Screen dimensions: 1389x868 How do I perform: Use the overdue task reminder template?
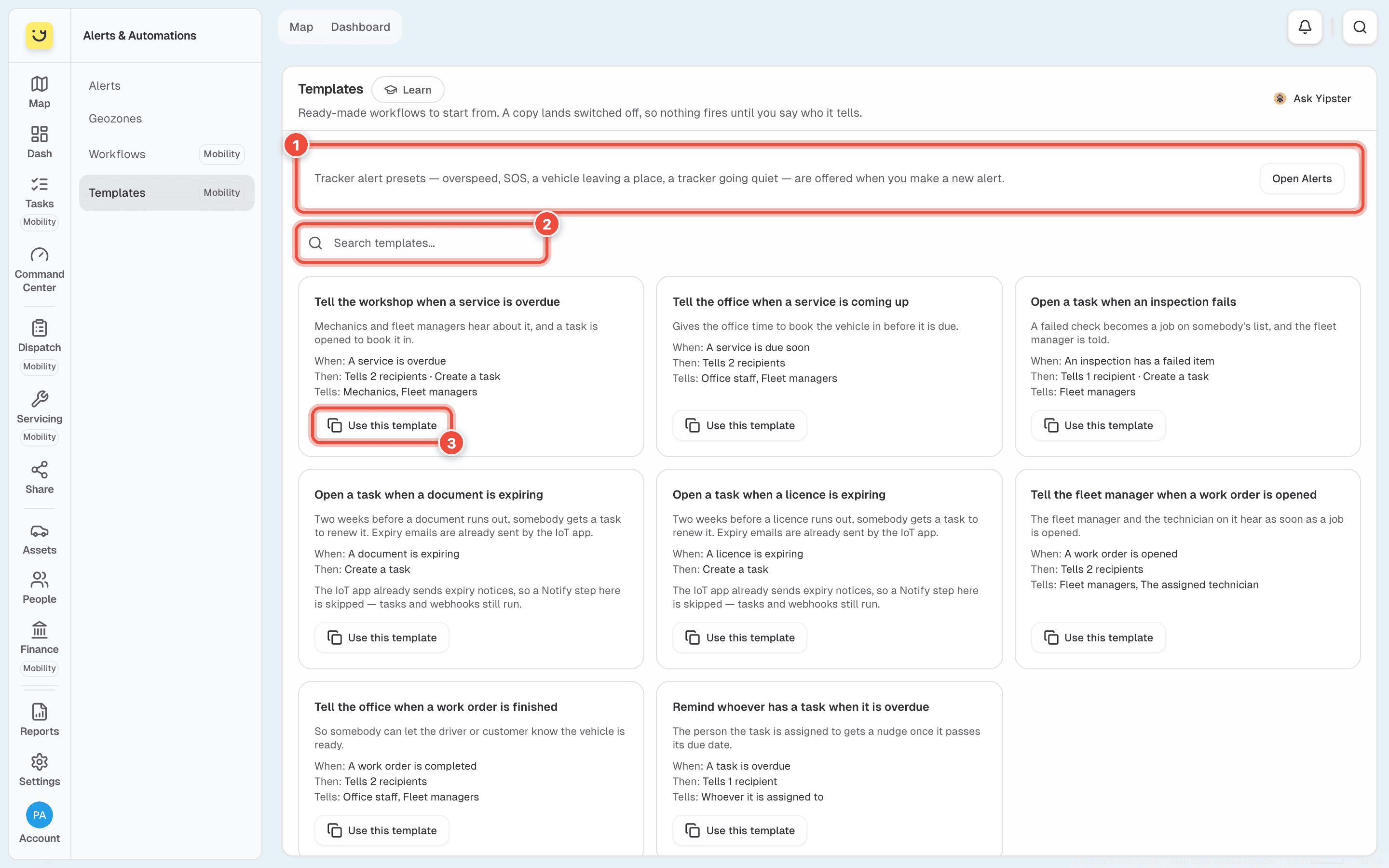point(739,830)
